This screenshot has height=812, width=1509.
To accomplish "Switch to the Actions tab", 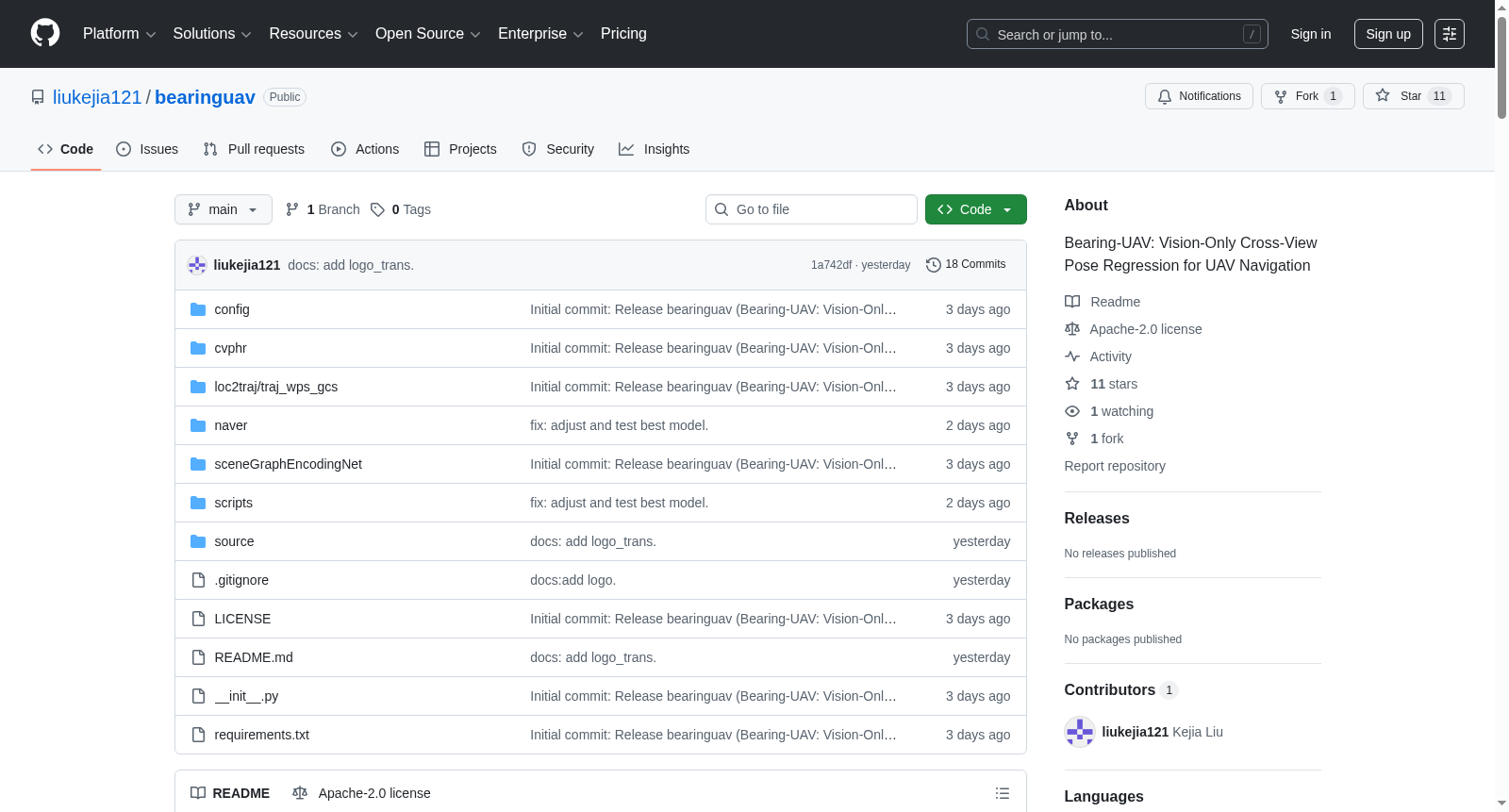I will 365,149.
